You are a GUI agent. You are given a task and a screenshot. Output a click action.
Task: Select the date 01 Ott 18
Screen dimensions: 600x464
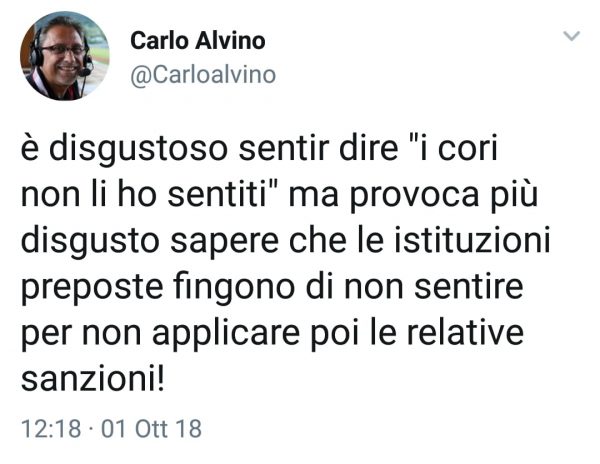(151, 428)
